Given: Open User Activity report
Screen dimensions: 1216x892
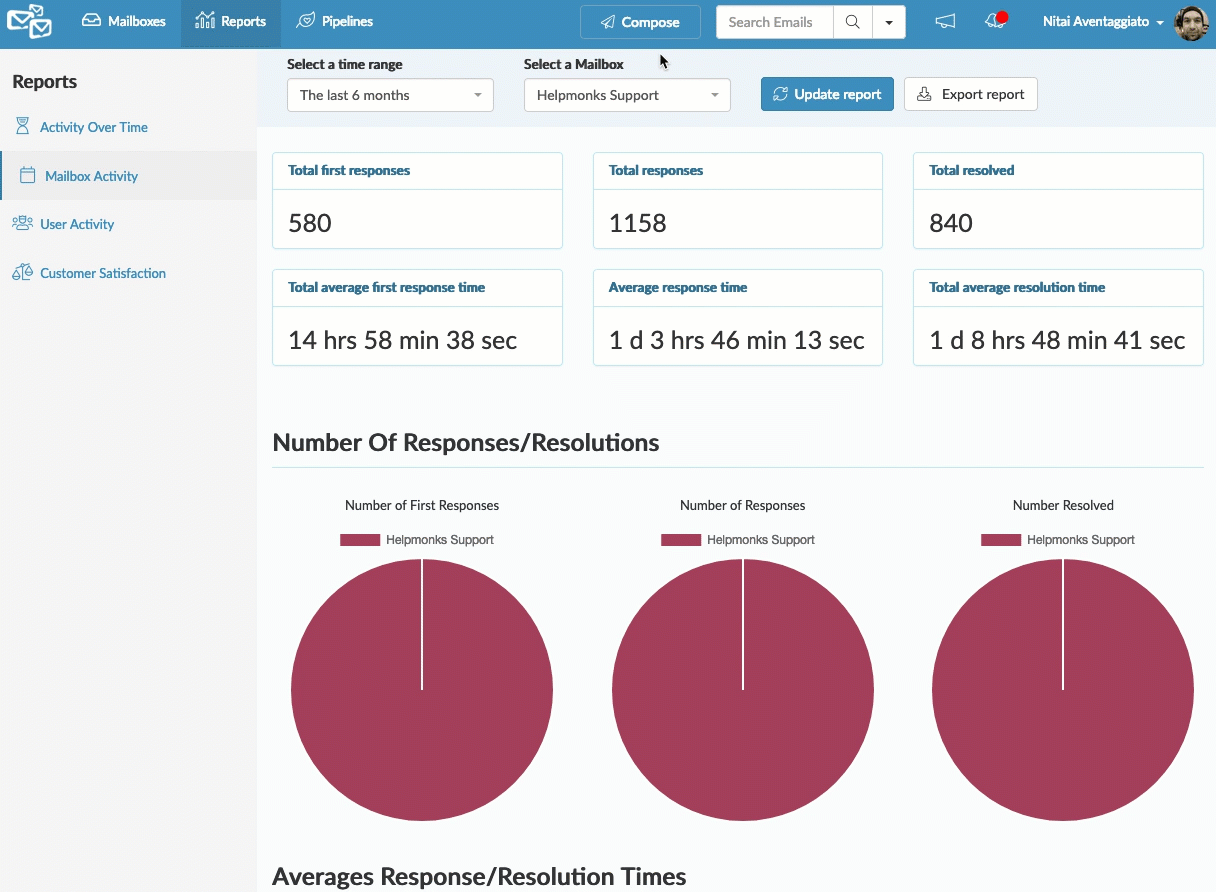Looking at the screenshot, I should (x=77, y=224).
